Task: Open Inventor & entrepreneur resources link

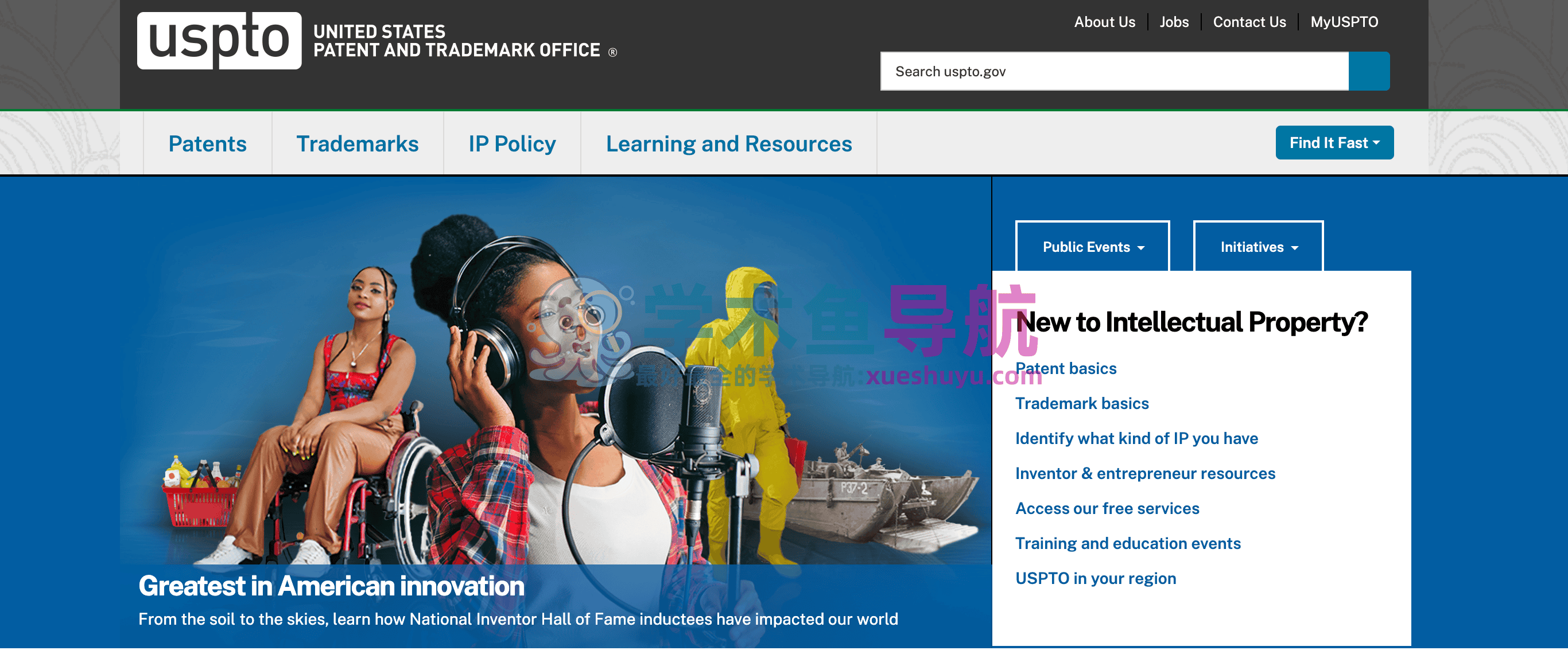Action: 1144,473
